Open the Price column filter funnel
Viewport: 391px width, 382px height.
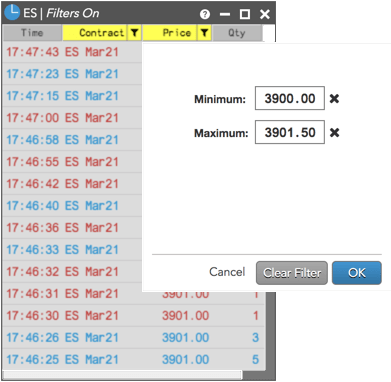pyautogui.click(x=204, y=33)
